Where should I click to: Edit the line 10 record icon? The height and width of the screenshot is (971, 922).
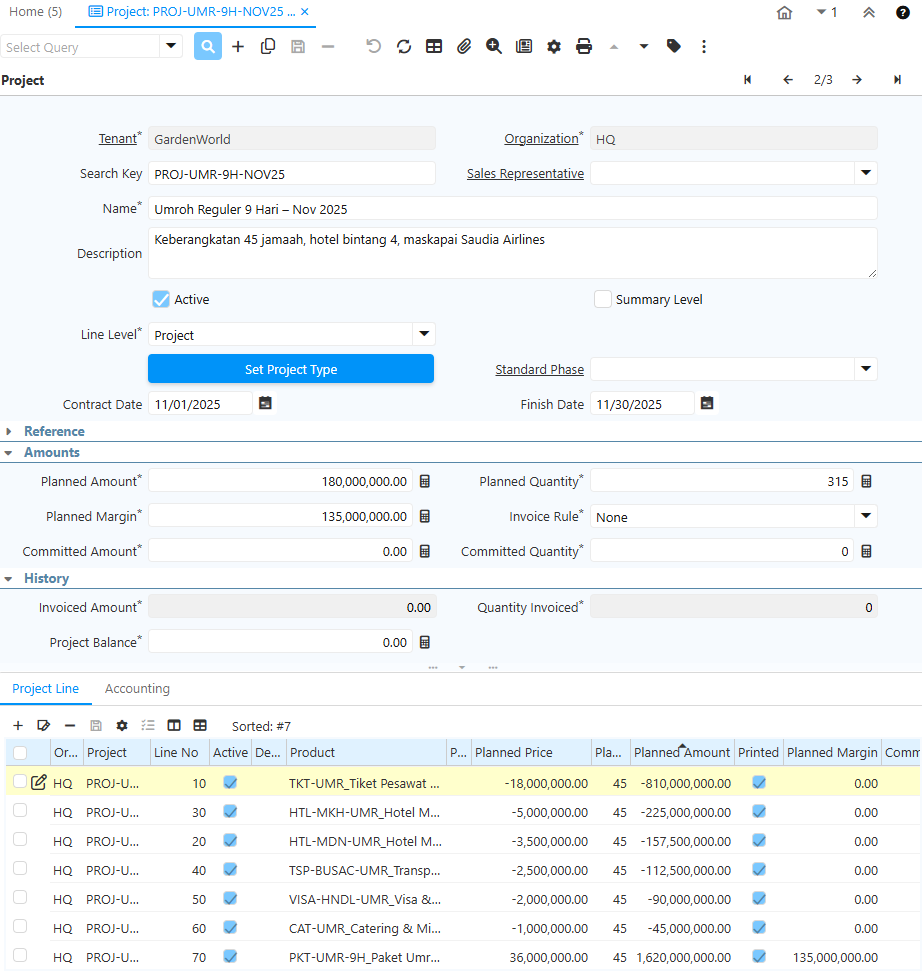(39, 782)
